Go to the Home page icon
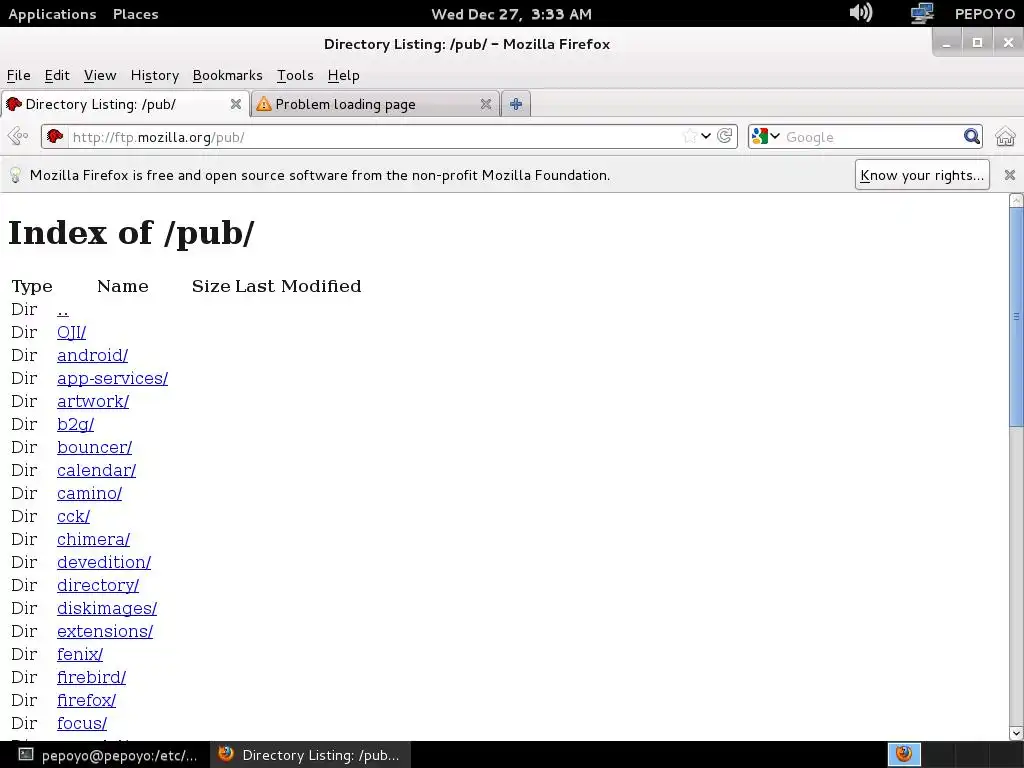The image size is (1024, 768). coord(1005,136)
